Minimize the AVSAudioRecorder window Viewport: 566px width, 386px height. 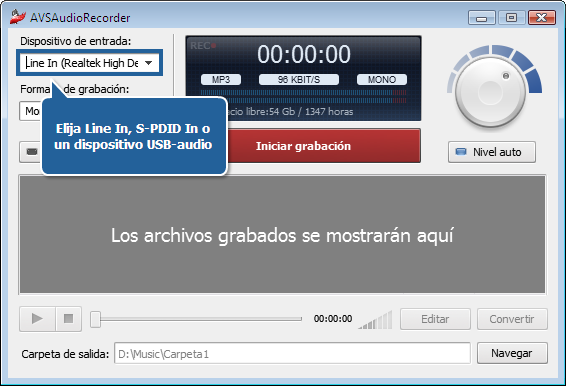coord(482,18)
